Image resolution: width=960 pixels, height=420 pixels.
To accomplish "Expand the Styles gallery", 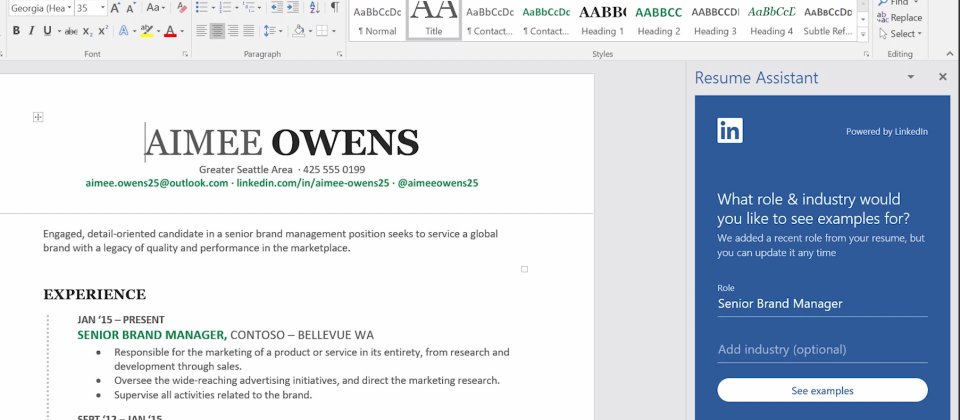I will (863, 35).
